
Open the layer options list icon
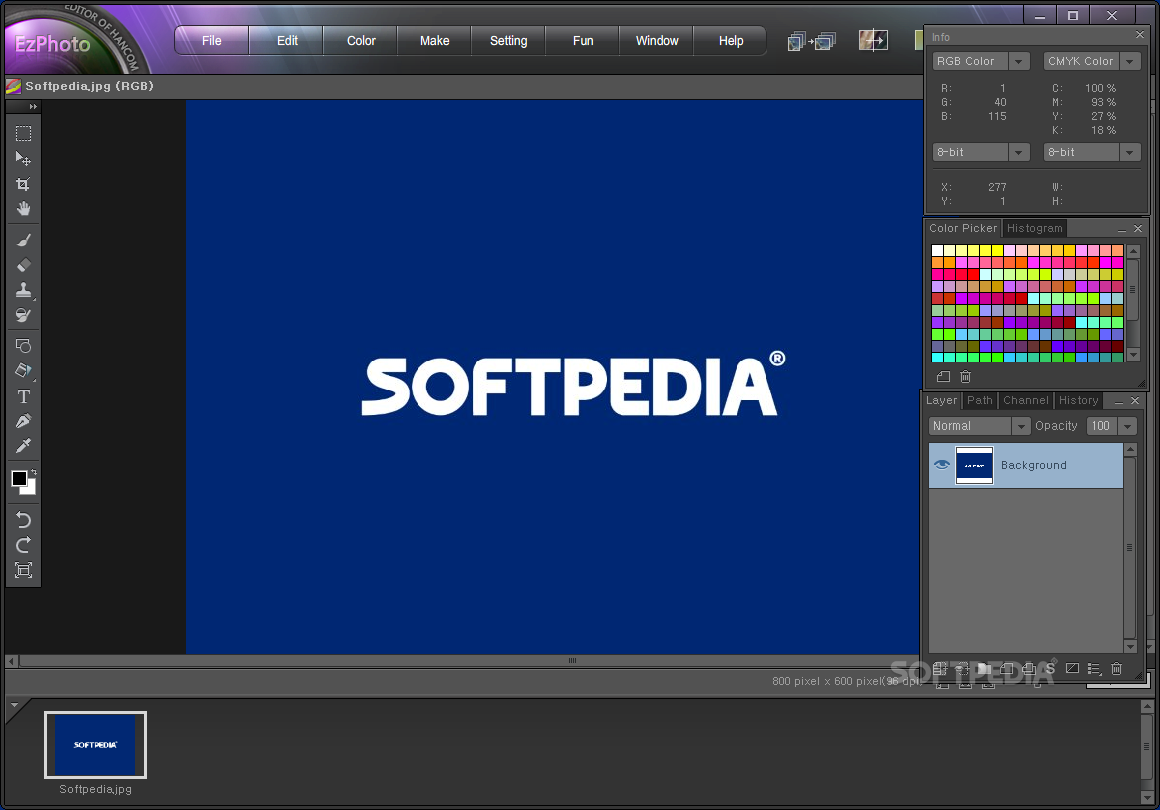point(1094,669)
